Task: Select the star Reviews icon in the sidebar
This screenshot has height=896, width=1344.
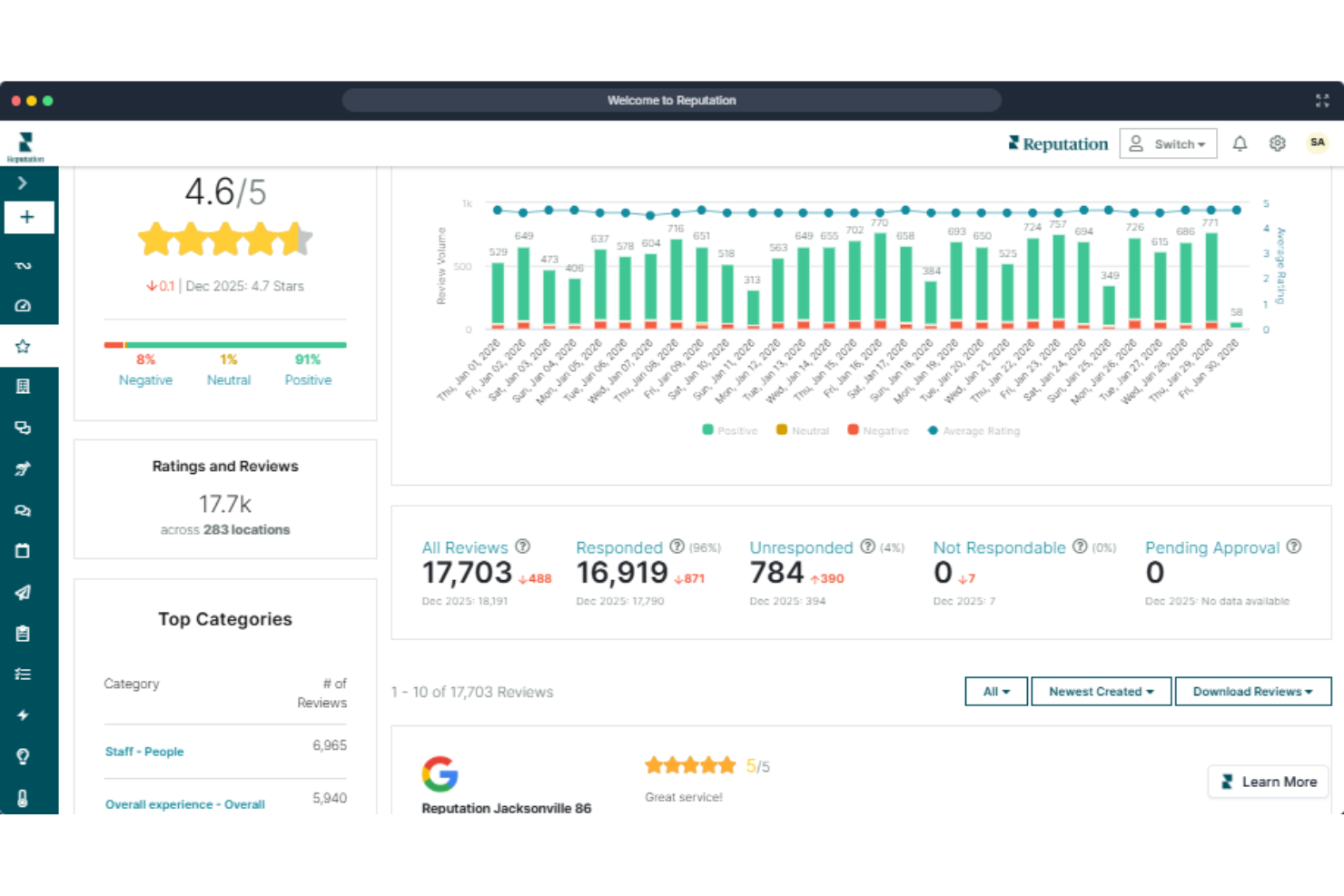Action: (24, 346)
